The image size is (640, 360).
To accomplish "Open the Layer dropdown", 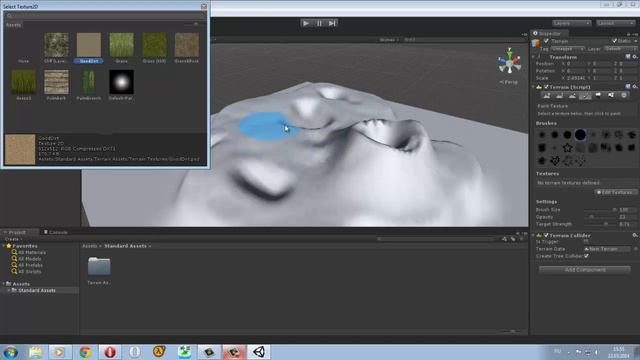I will click(x=620, y=49).
